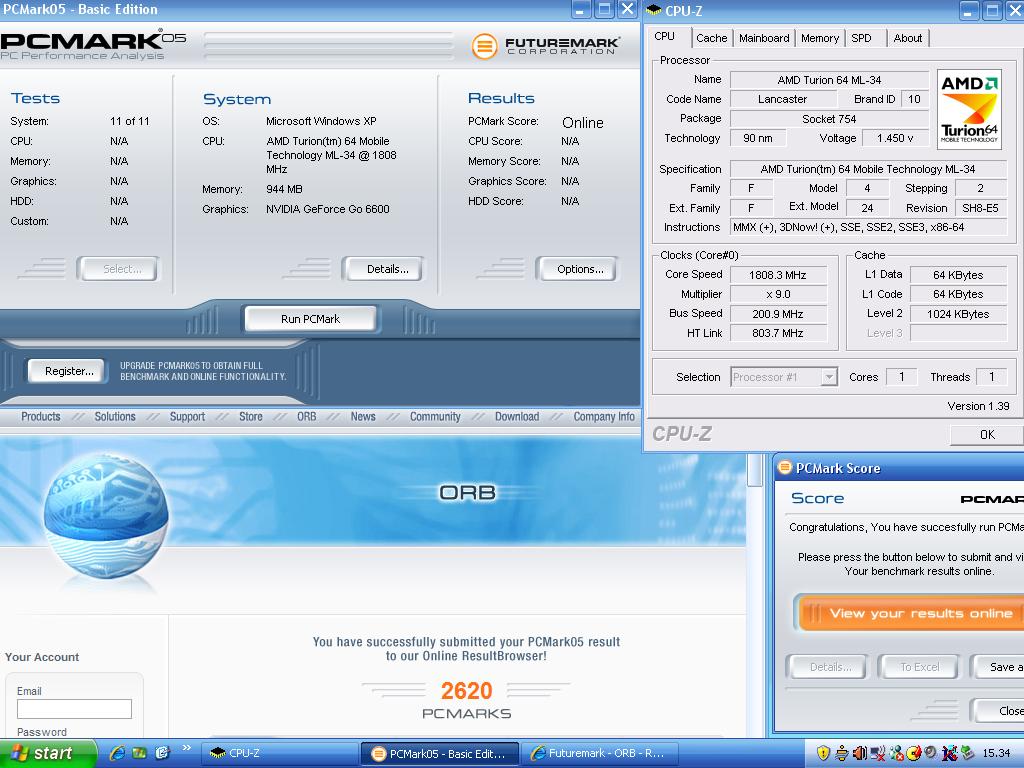The height and width of the screenshot is (768, 1024).
Task: Switch to the Memory tab in CPU-Z
Action: tap(820, 38)
